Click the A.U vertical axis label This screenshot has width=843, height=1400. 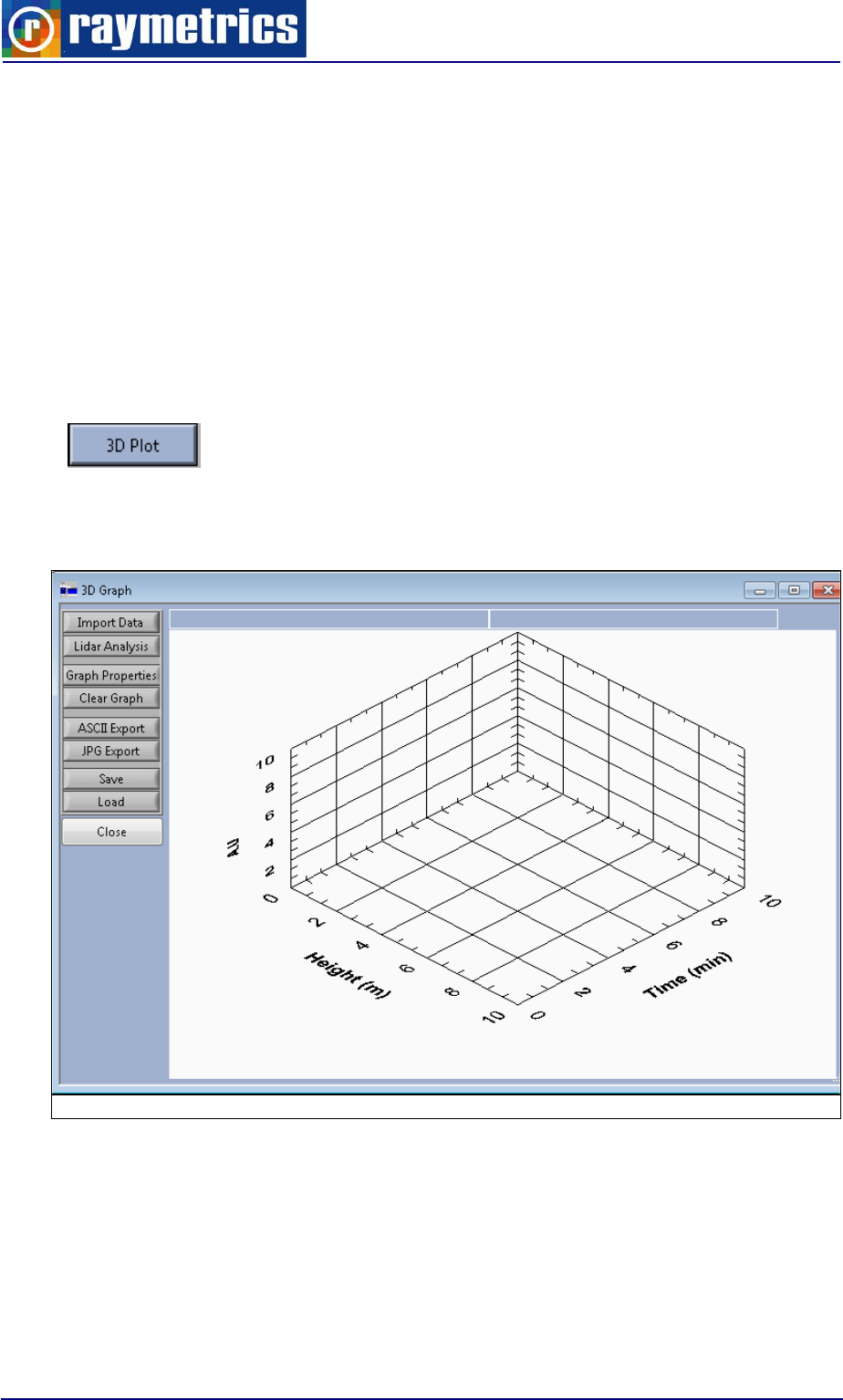234,847
